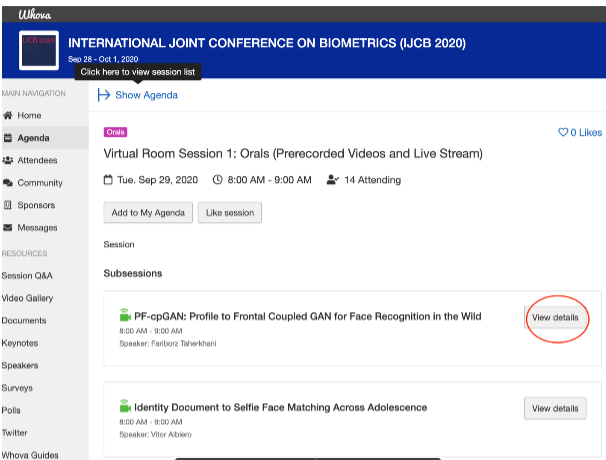The width and height of the screenshot is (606, 460).
Task: Open the Attendees page
Action: 37,160
